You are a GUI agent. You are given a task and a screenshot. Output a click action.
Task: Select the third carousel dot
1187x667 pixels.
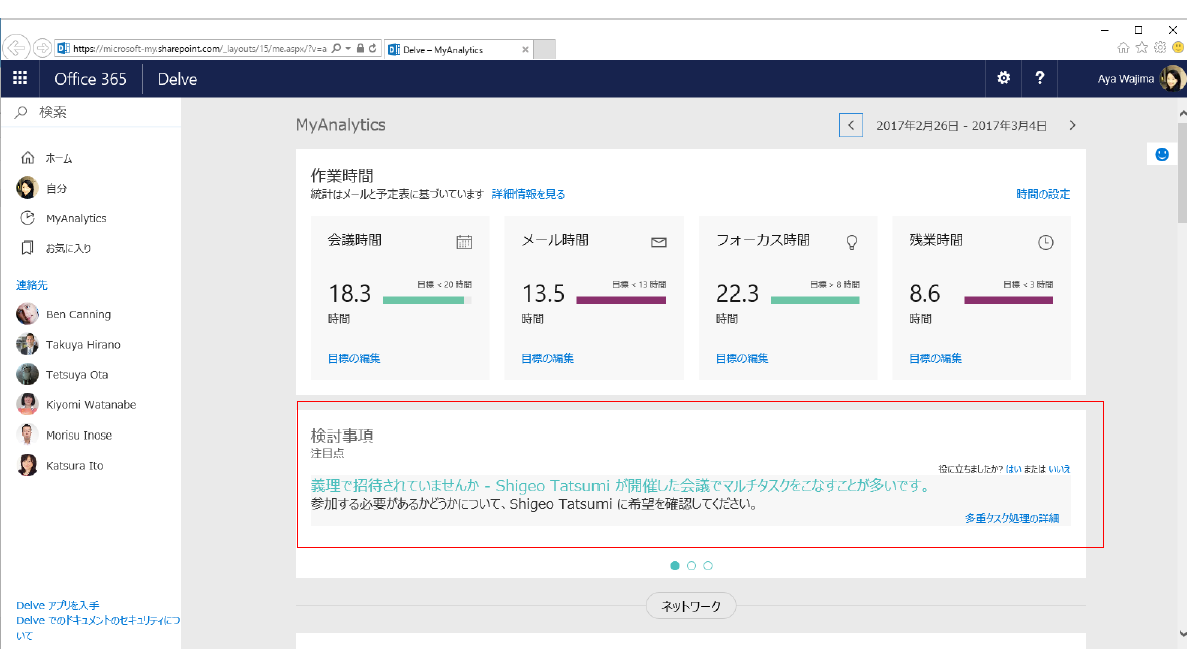708,566
